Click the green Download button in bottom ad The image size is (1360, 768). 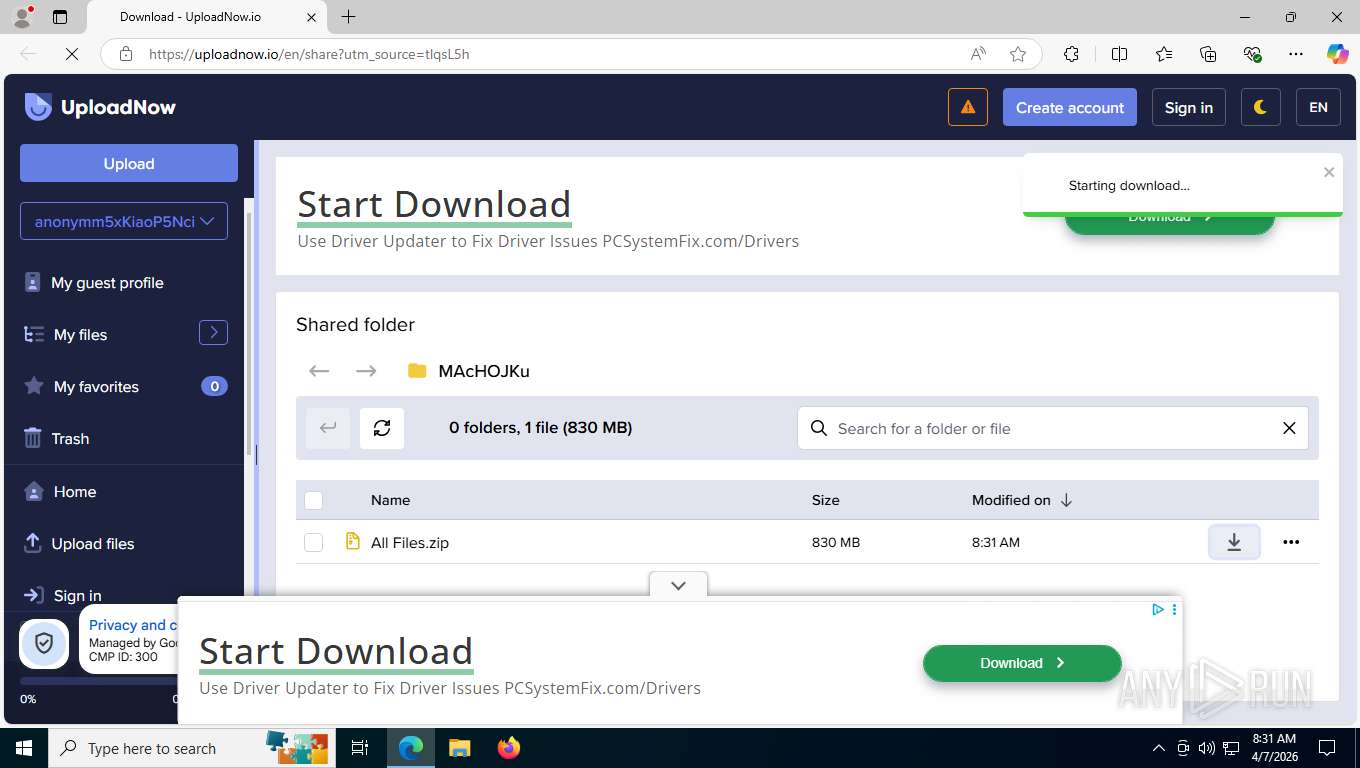coord(1022,663)
